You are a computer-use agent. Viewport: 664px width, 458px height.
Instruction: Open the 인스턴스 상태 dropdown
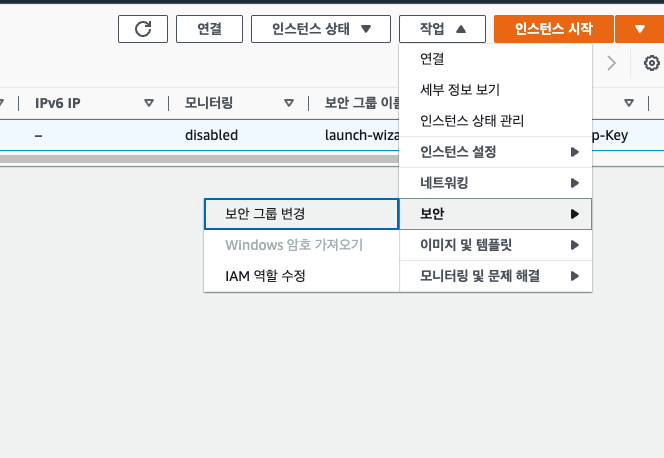pyautogui.click(x=321, y=29)
